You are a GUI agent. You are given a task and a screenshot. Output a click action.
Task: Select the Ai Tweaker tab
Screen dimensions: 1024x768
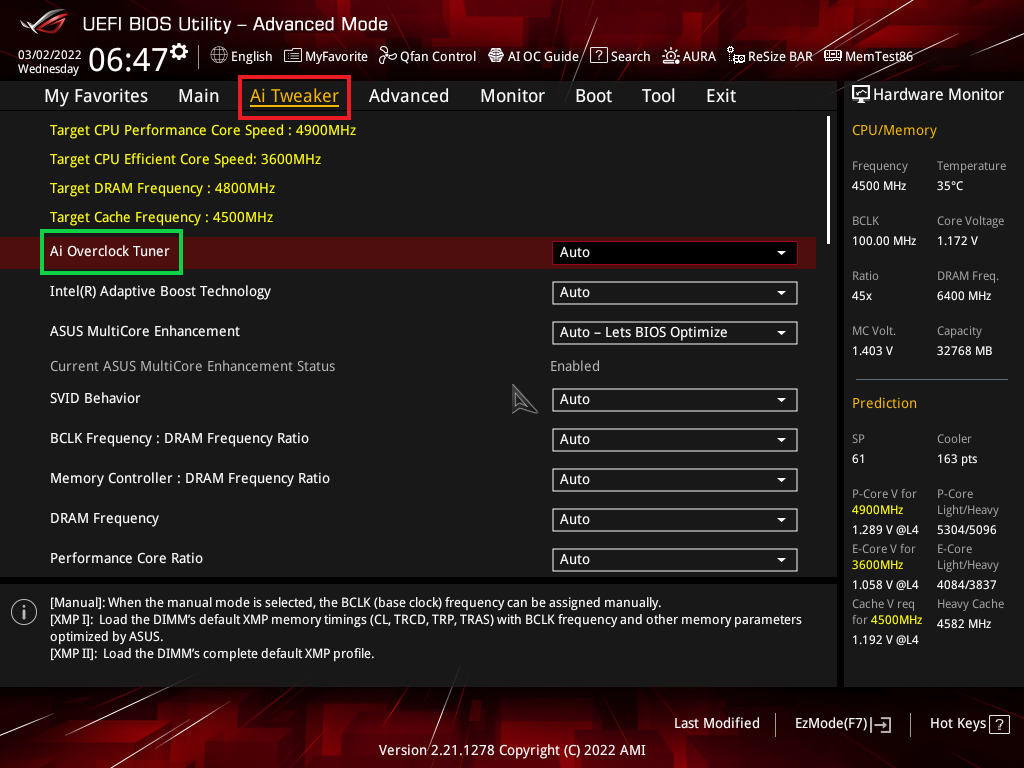(x=294, y=96)
